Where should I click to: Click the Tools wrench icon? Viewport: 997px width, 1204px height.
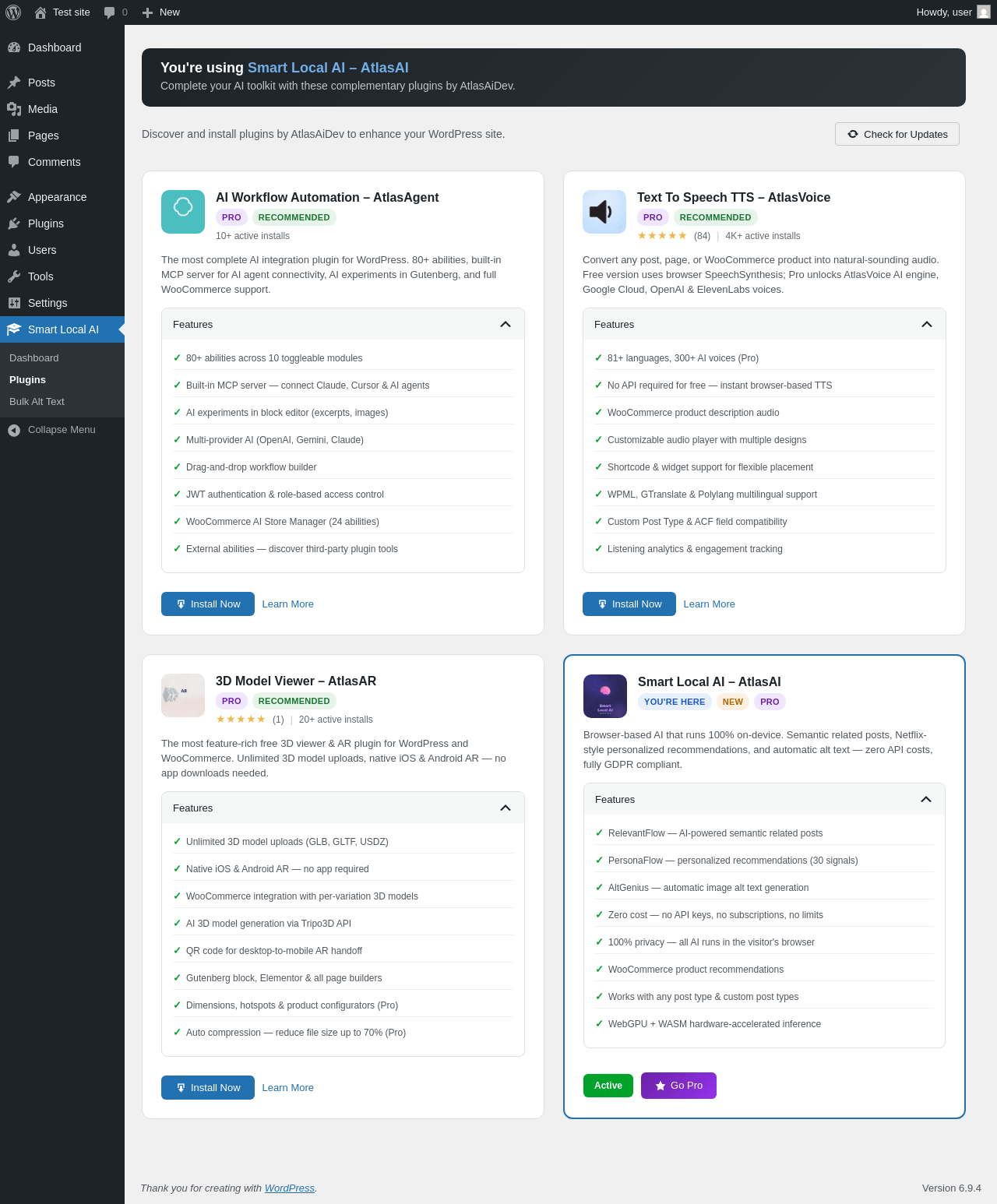pyautogui.click(x=14, y=276)
